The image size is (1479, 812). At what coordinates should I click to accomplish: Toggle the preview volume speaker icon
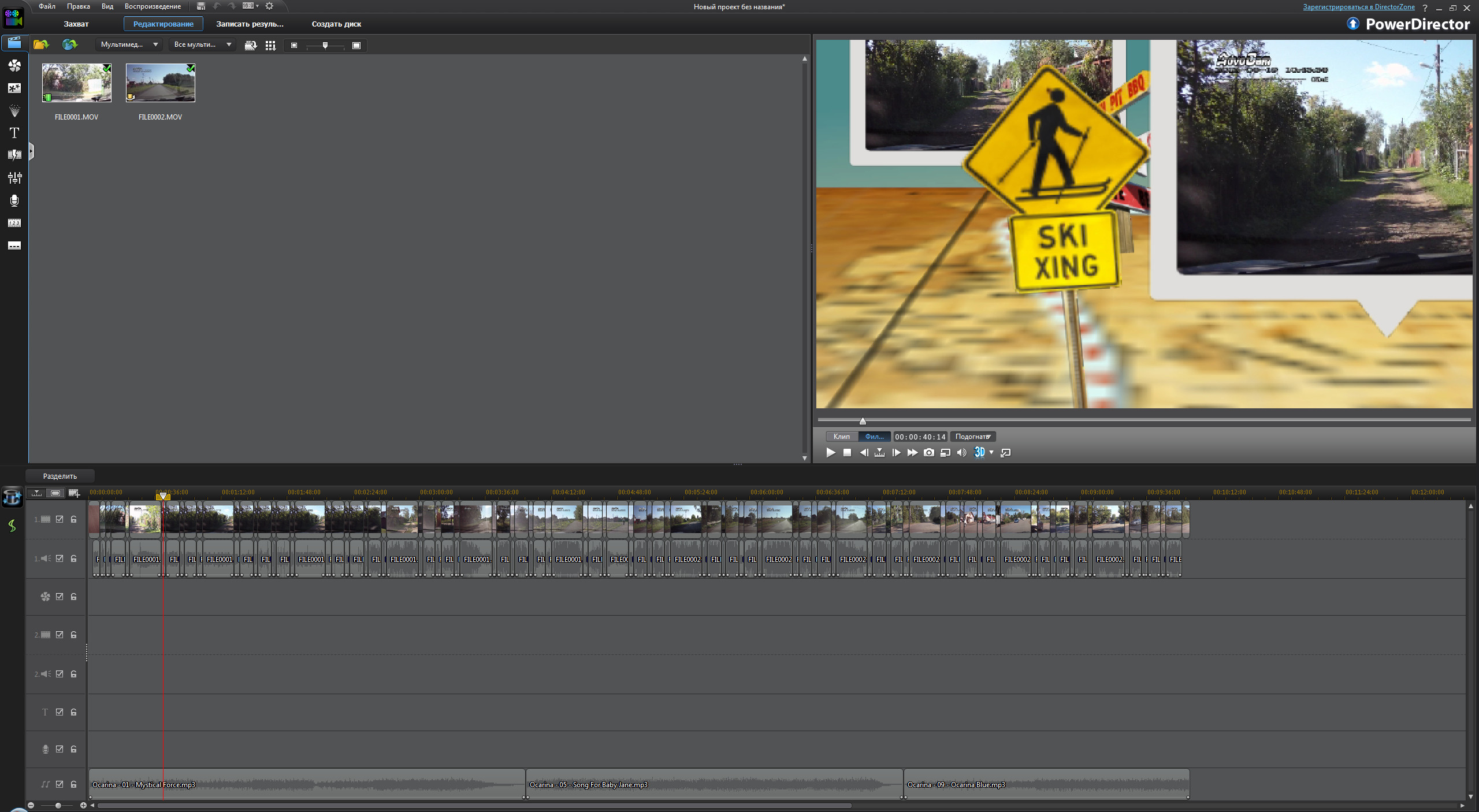pos(961,453)
